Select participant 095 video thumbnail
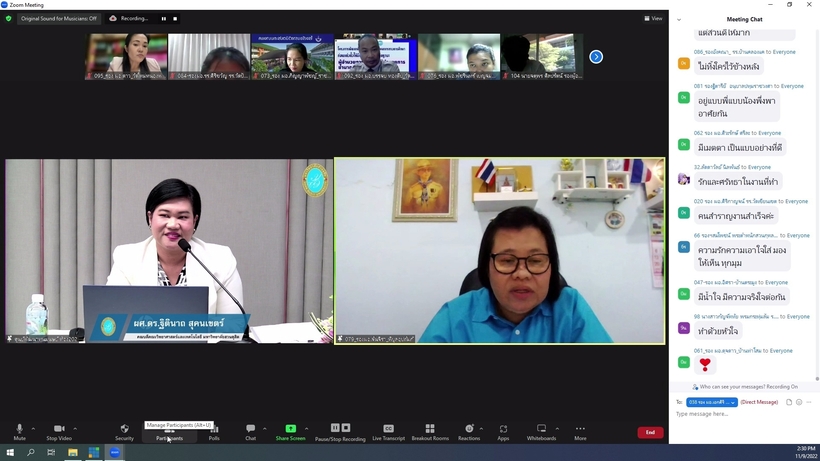 (126, 56)
